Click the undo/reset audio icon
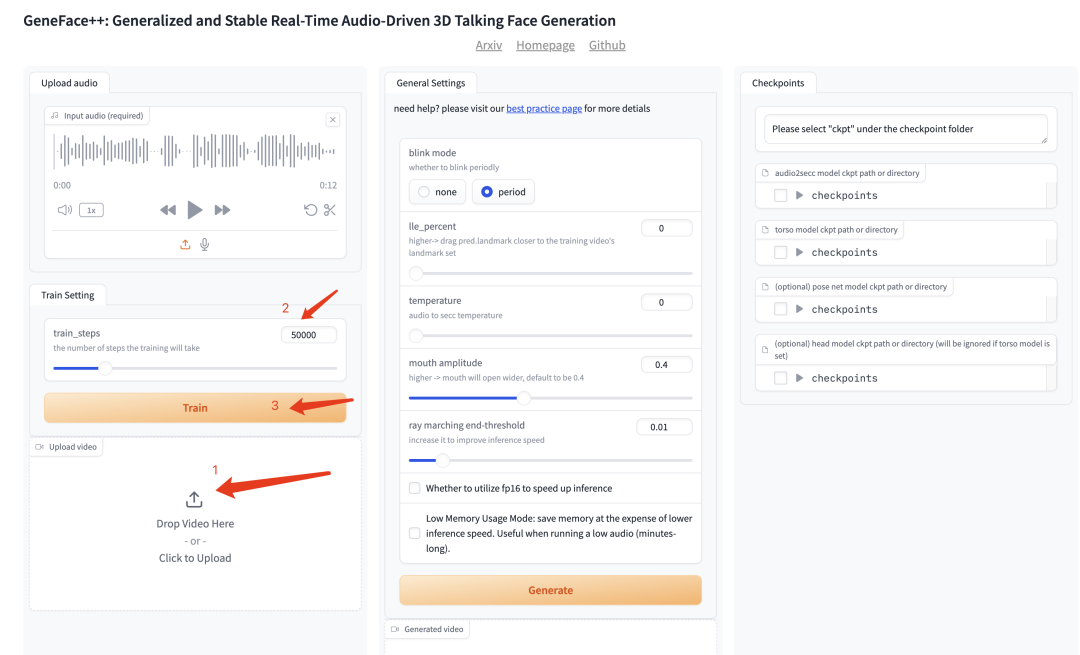Image resolution: width=1080 pixels, height=655 pixels. click(x=311, y=210)
